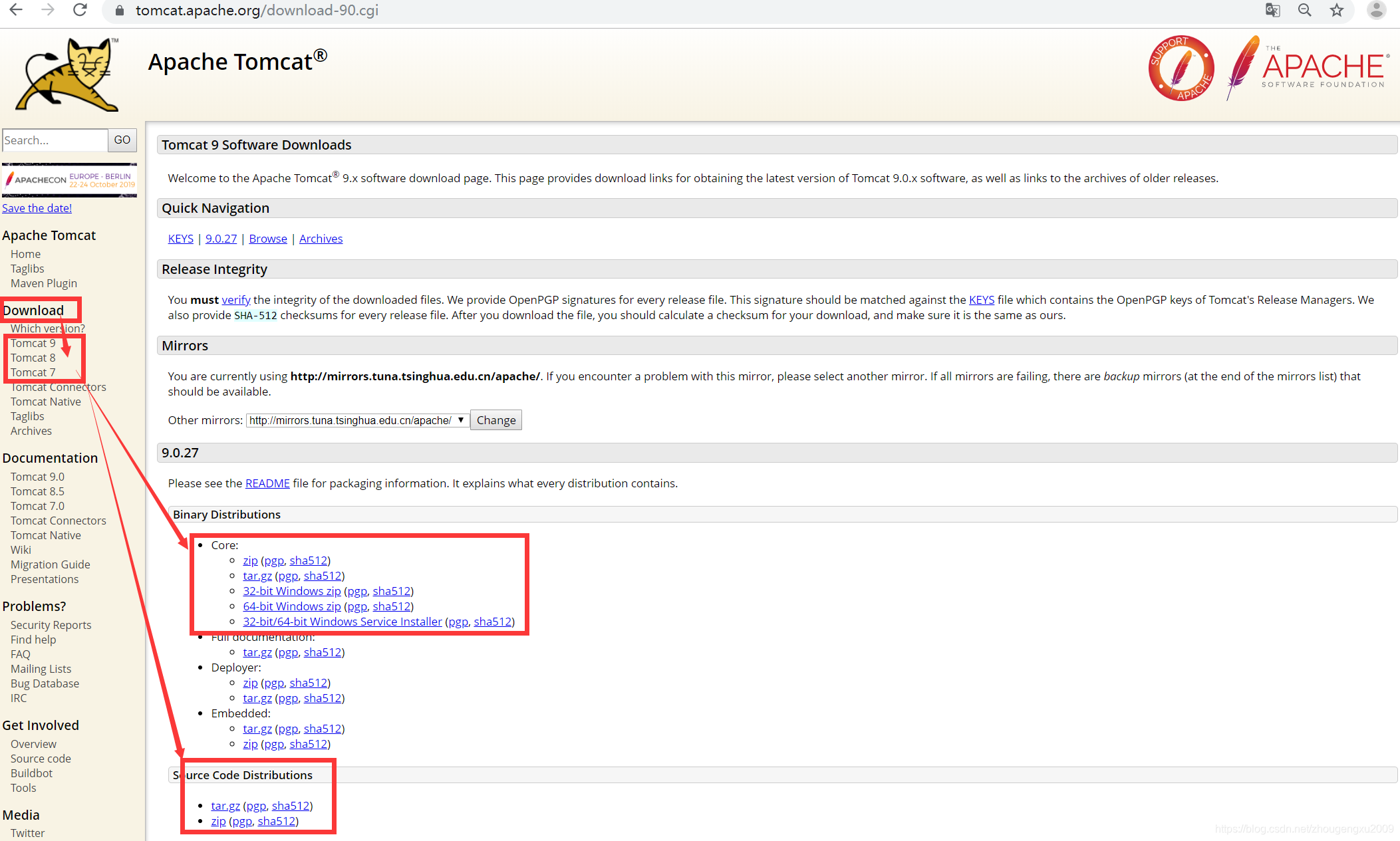Download the 32-bit Windows zip

point(292,591)
